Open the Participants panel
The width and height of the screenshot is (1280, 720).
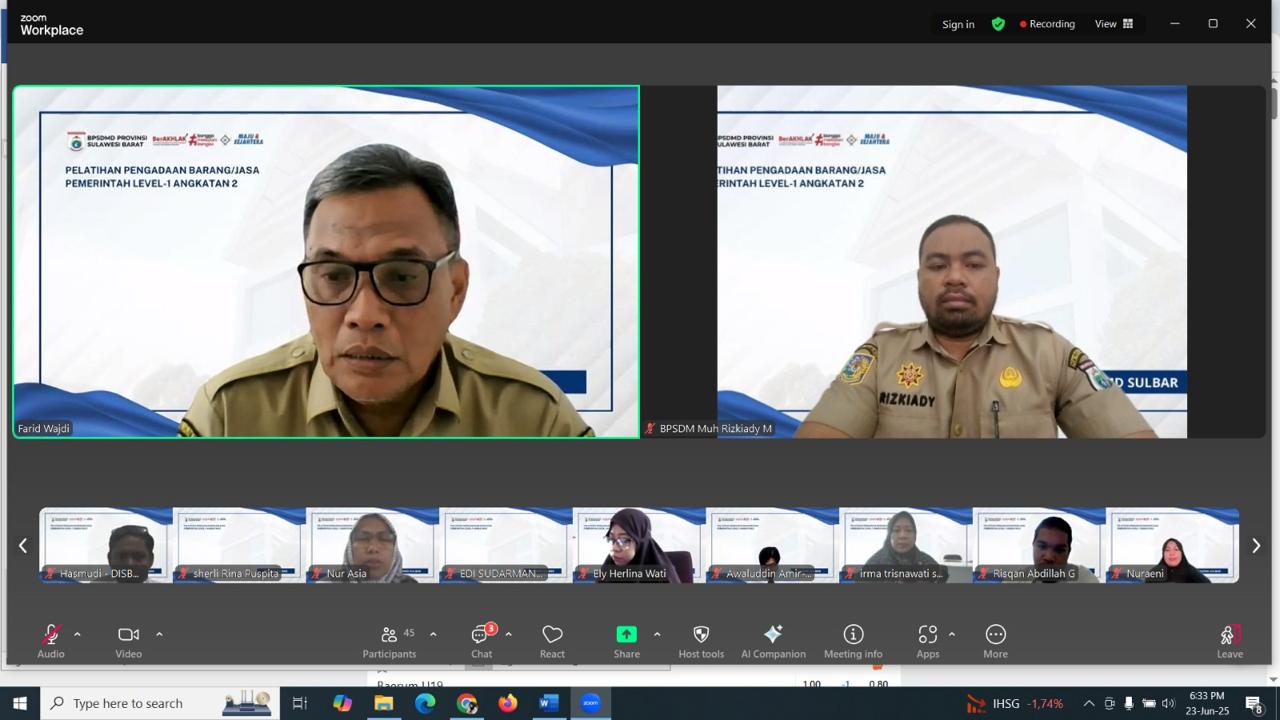[x=389, y=641]
